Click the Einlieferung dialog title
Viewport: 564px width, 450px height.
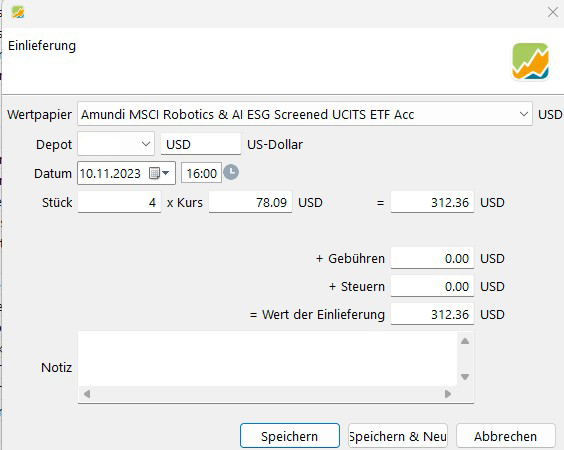click(x=42, y=46)
